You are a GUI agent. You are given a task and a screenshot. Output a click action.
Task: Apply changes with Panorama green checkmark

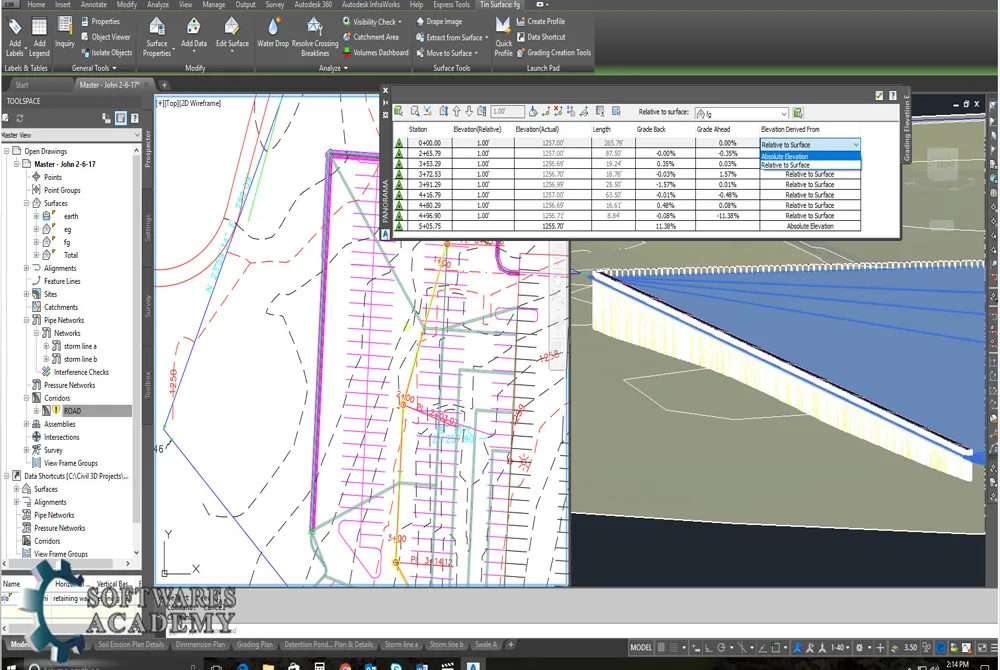point(879,96)
